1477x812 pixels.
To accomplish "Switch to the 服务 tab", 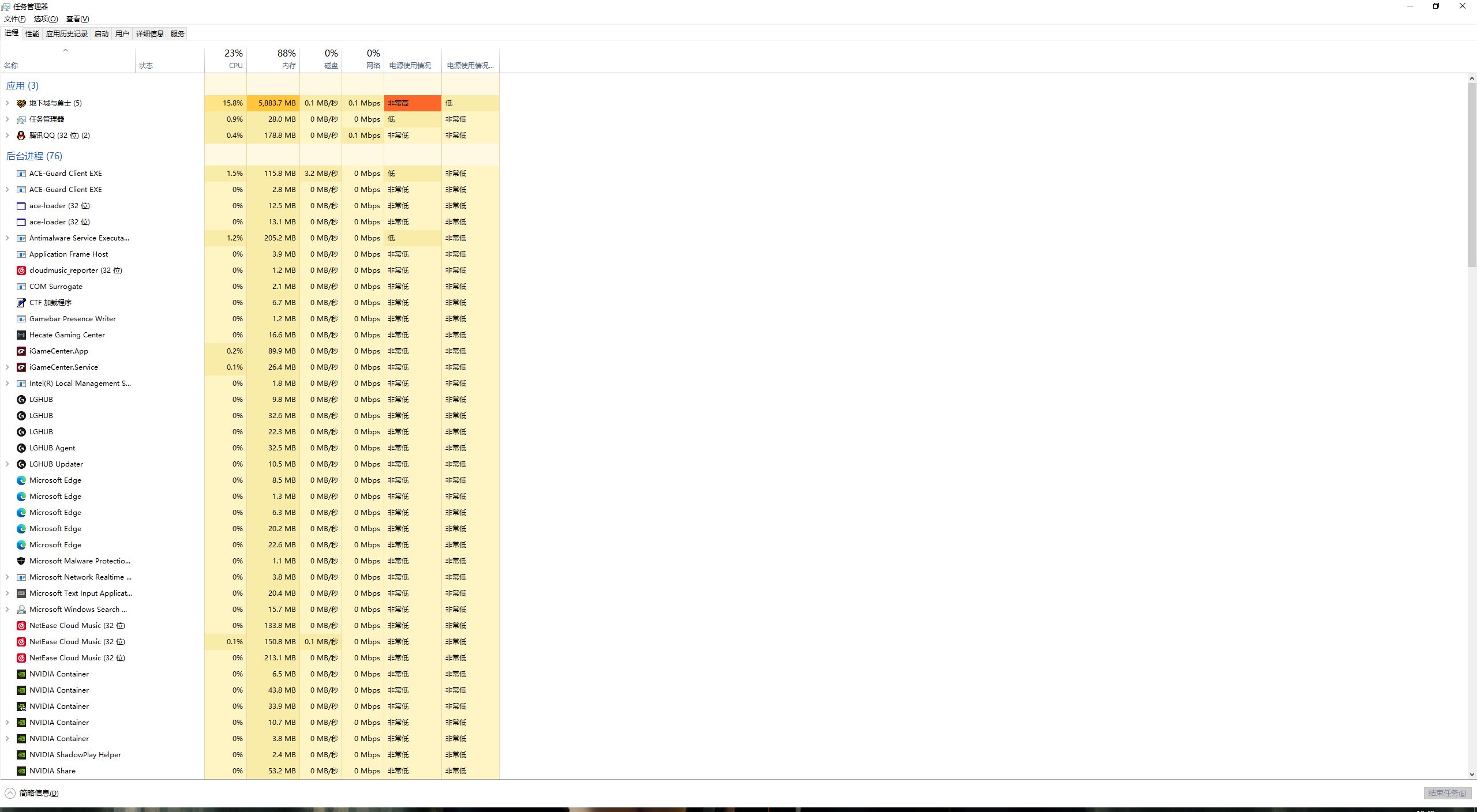I will [x=178, y=34].
